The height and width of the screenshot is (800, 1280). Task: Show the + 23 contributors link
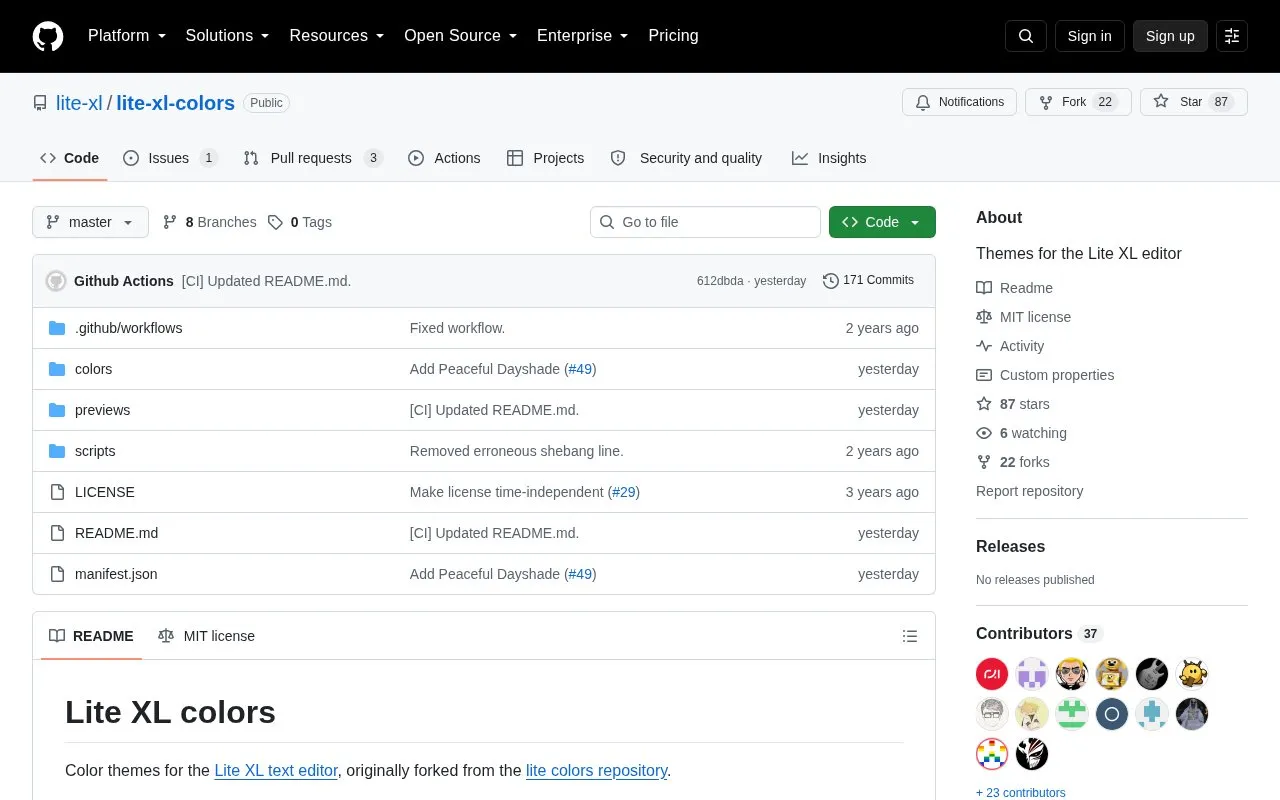point(1020,793)
